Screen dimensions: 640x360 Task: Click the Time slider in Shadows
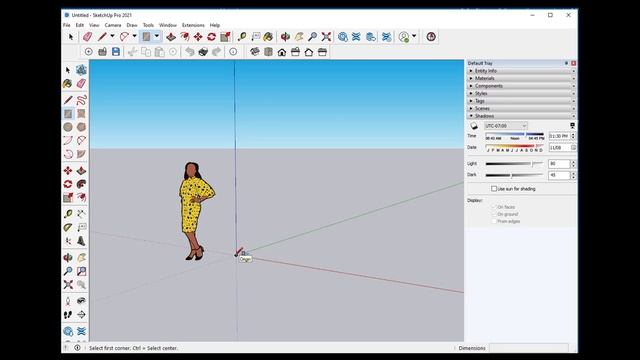tap(514, 134)
